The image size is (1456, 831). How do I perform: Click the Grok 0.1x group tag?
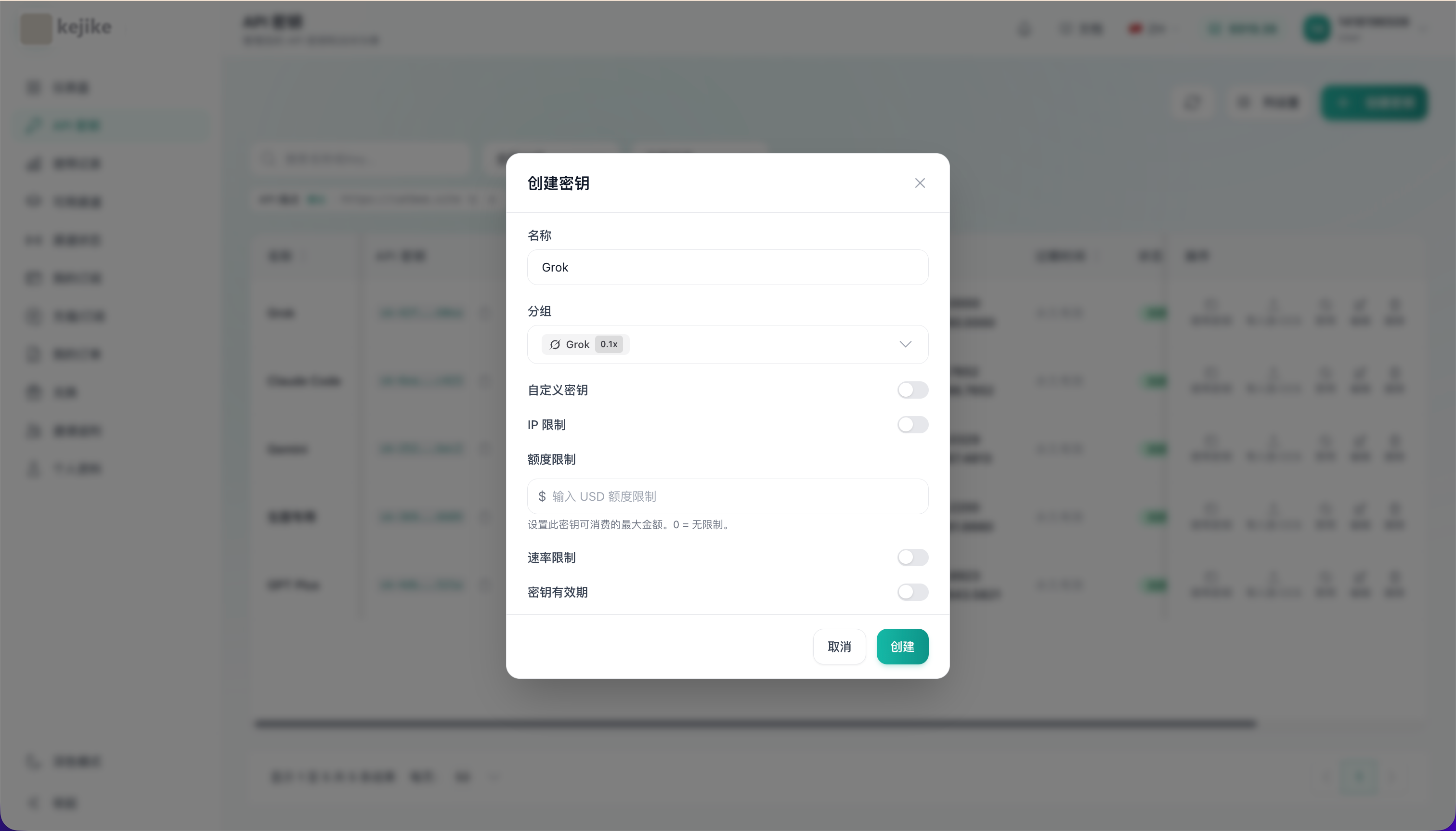coord(585,344)
